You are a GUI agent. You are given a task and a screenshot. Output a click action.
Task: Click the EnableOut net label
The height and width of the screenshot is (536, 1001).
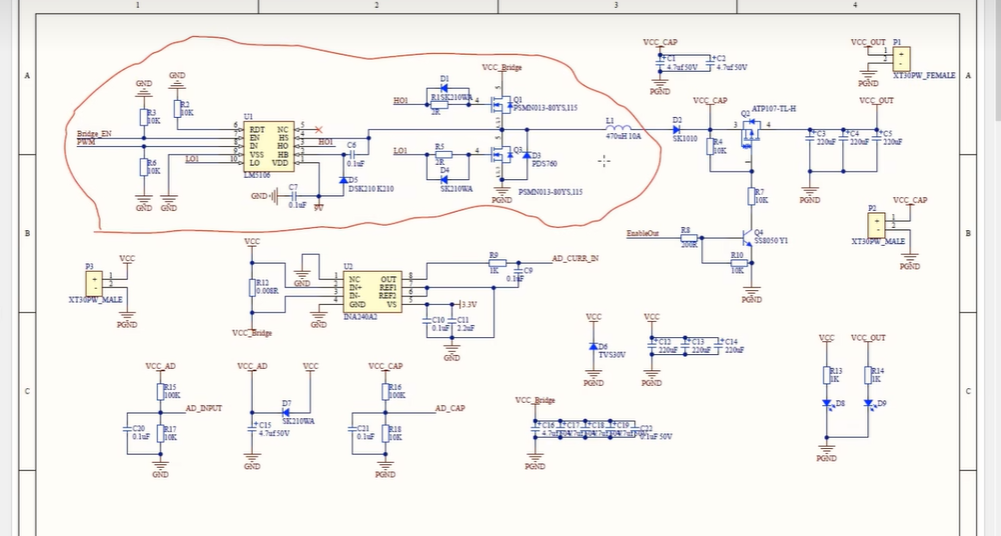[x=642, y=234]
